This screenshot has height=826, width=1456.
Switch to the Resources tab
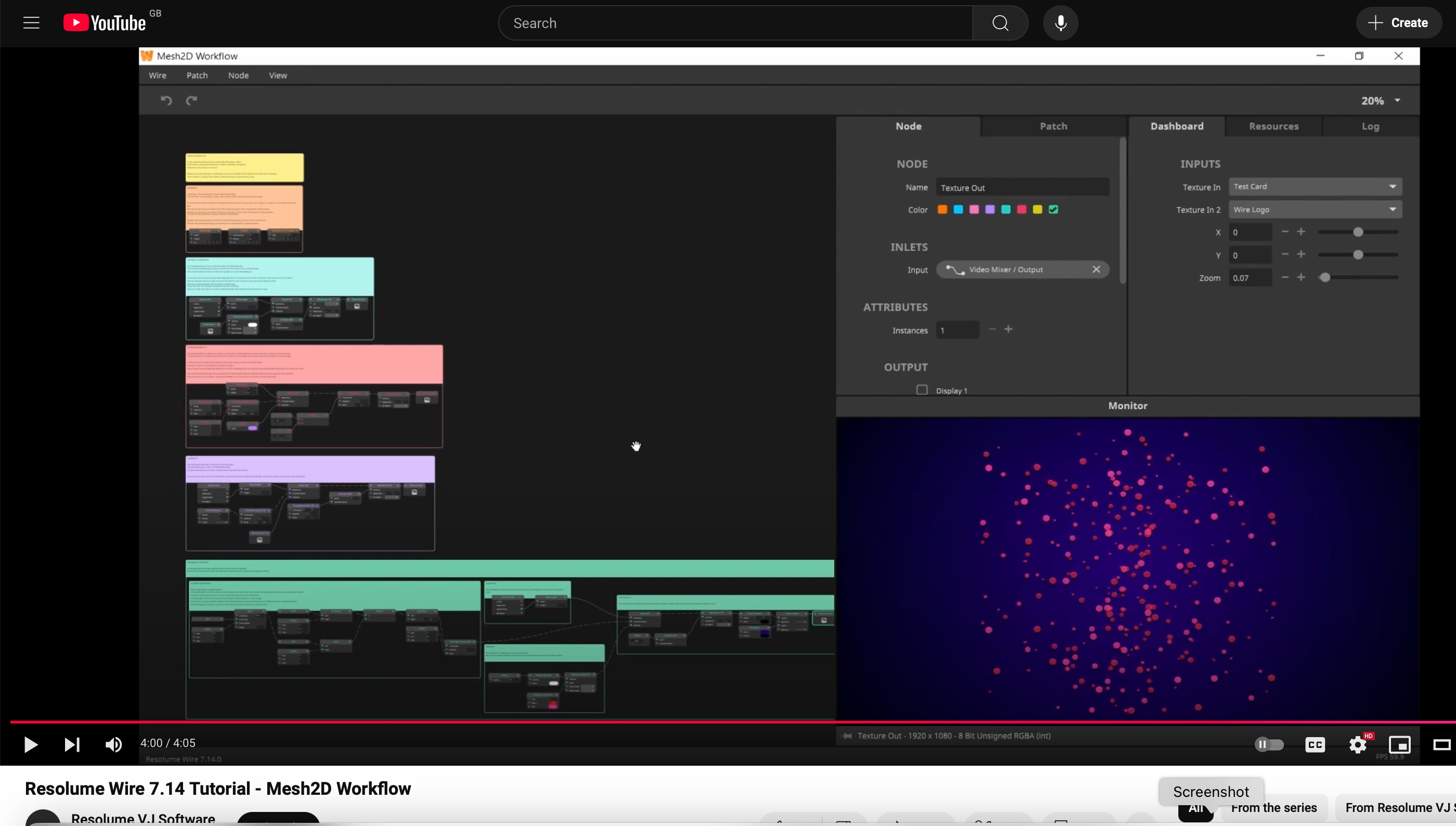[x=1273, y=126]
